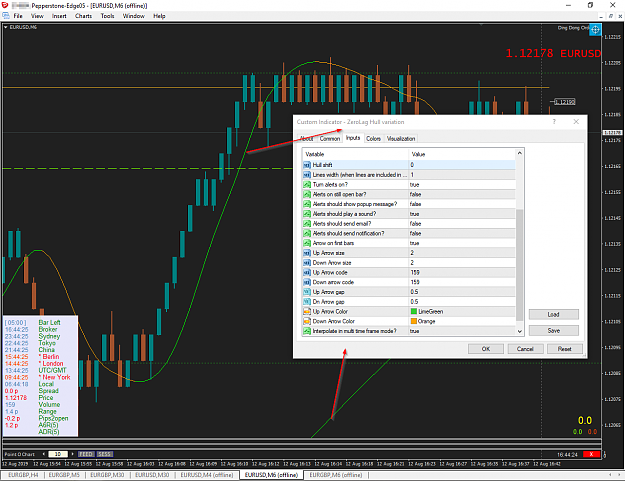Select the Hull shift value cell
625x481 pixels.
462,165
